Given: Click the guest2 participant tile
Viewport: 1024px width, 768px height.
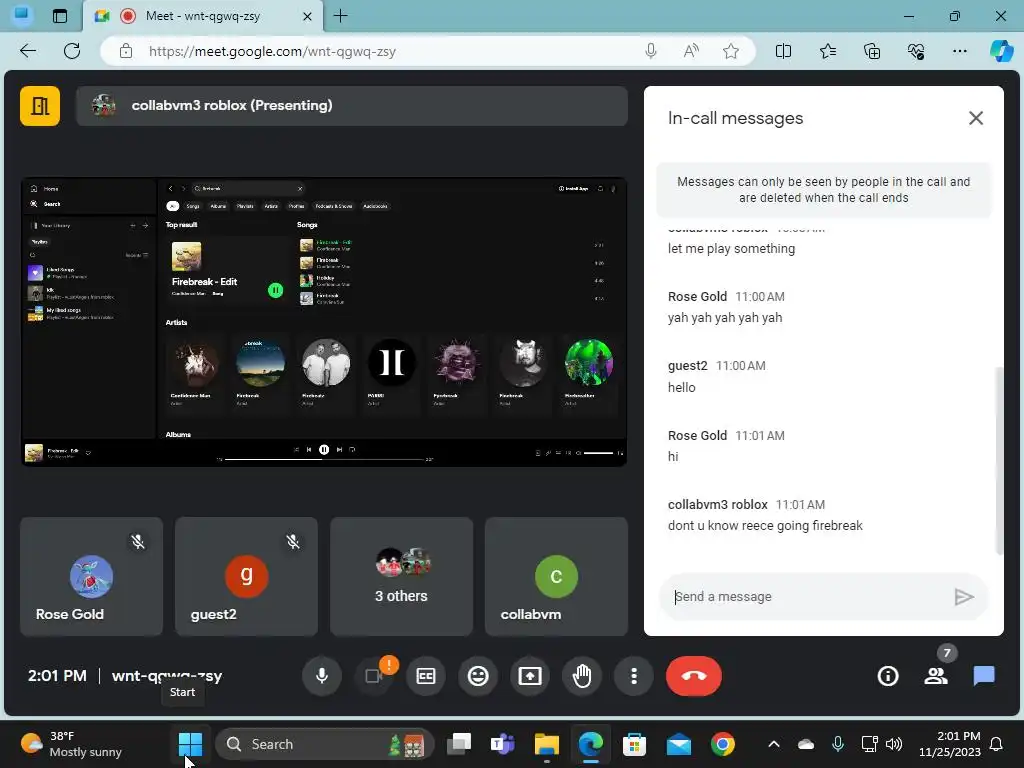Looking at the screenshot, I should coord(246,577).
